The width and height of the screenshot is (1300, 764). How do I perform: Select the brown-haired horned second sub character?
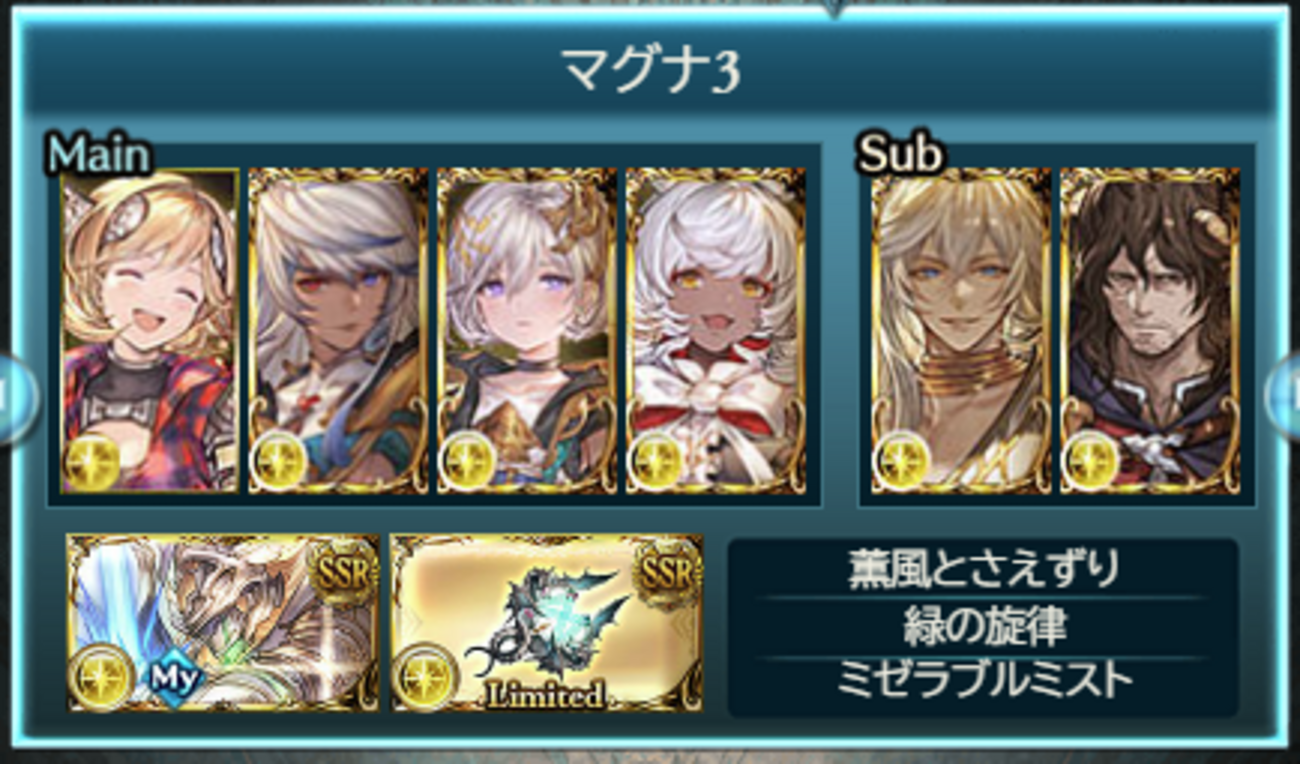pyautogui.click(x=1150, y=331)
